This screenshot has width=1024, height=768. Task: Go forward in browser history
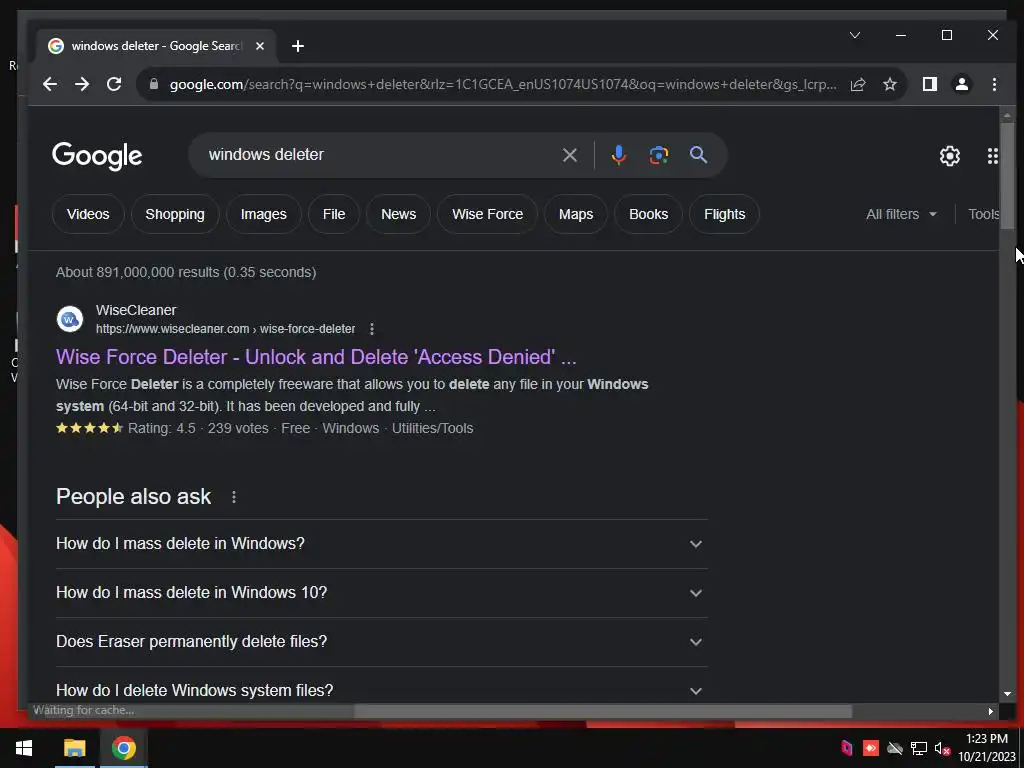(82, 84)
